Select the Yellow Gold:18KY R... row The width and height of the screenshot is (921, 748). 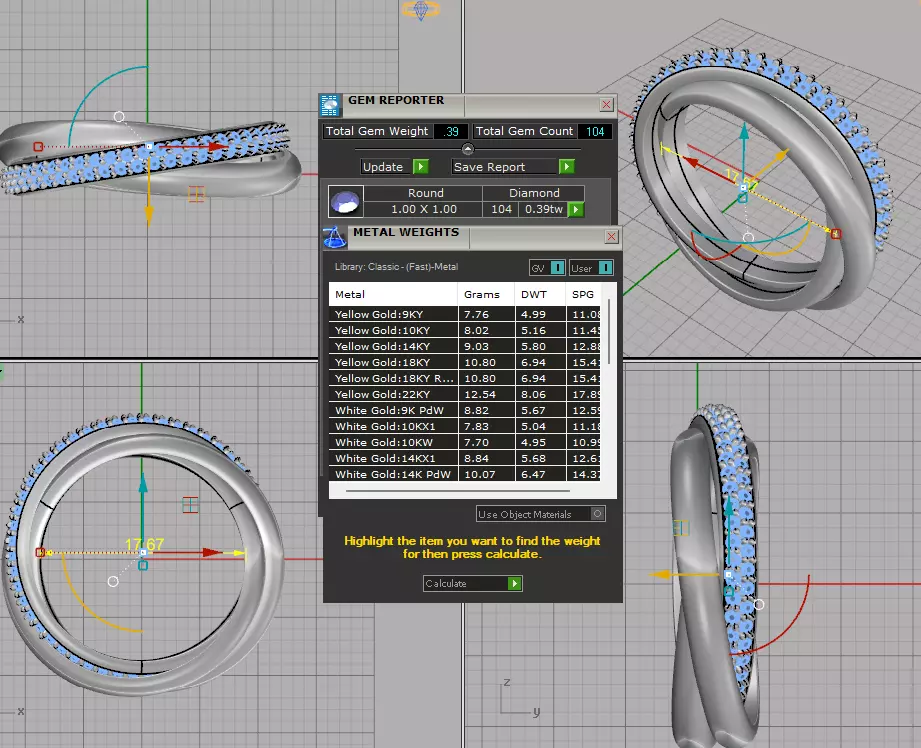tap(465, 378)
